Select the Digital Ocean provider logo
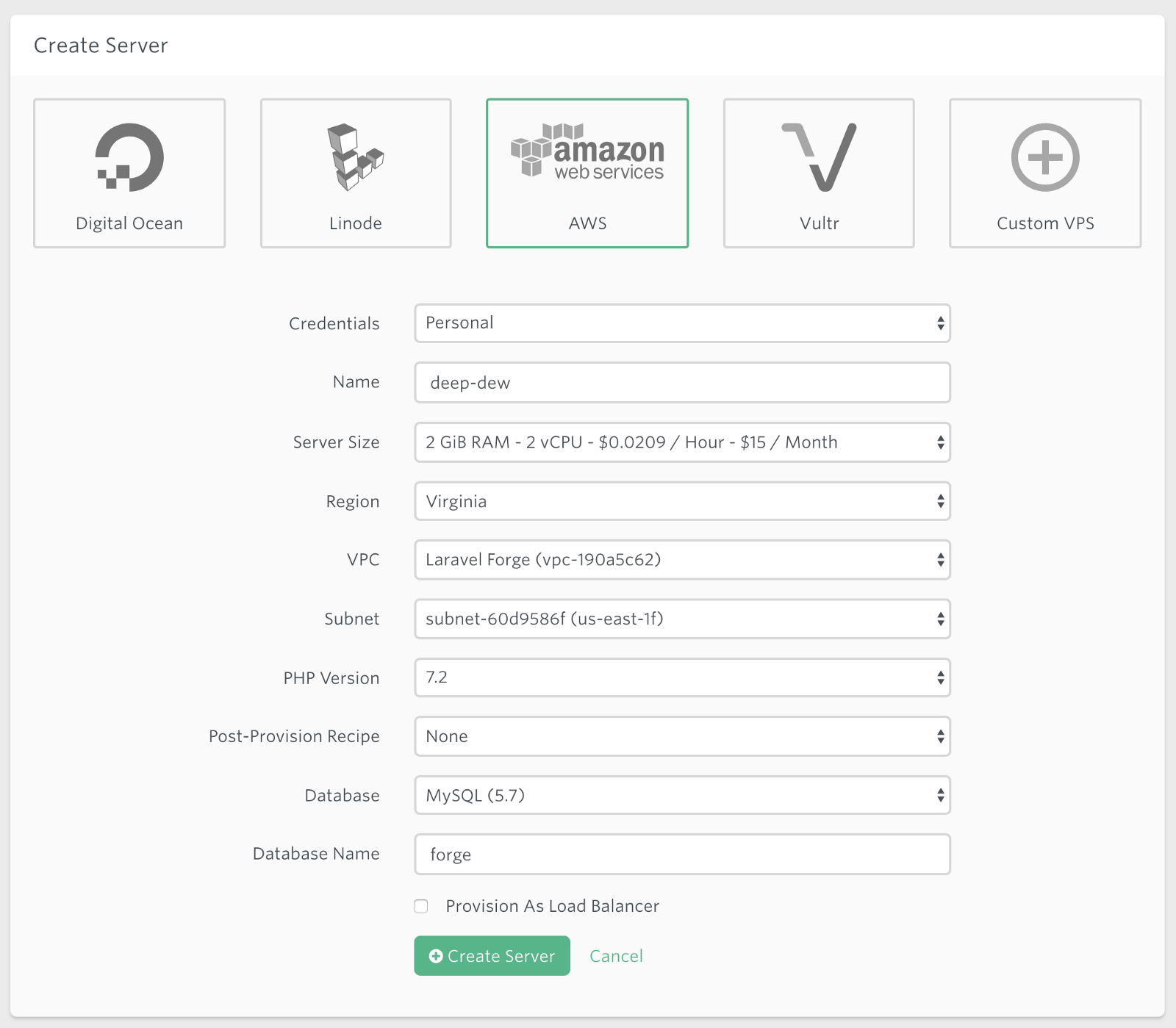The height and width of the screenshot is (1028, 1176). [x=129, y=157]
